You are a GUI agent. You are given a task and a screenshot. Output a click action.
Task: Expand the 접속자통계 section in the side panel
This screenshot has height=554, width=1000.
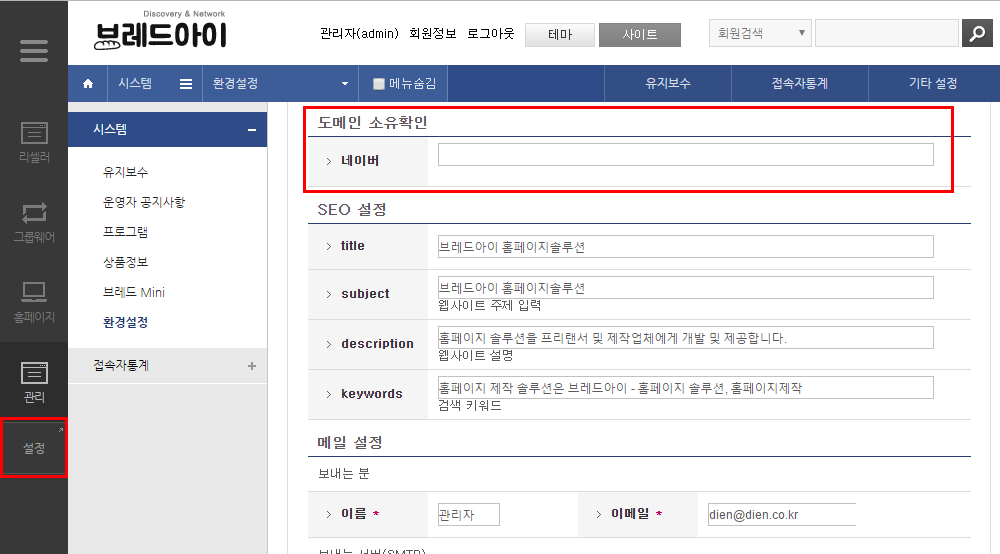[x=252, y=366]
